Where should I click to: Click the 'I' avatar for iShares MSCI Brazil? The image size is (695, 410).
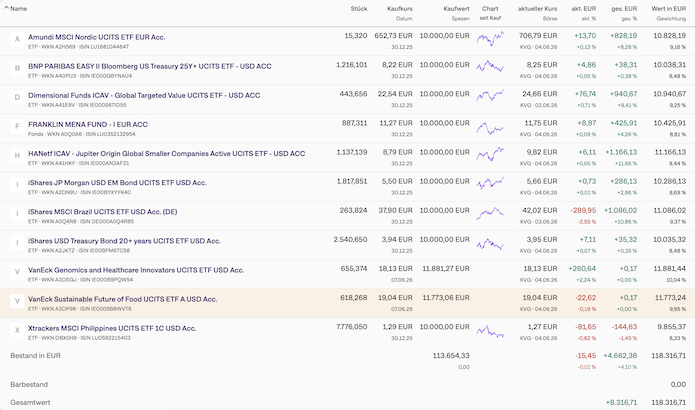(17, 214)
